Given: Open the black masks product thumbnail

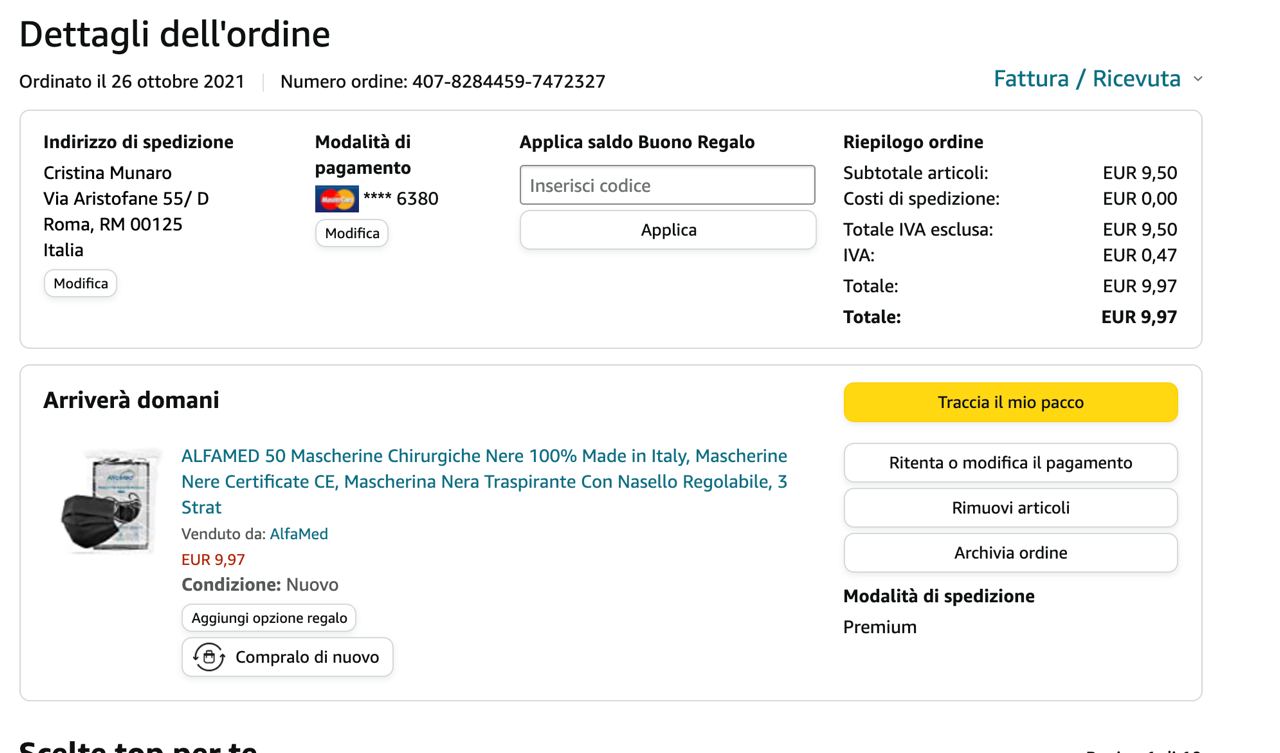Looking at the screenshot, I should pyautogui.click(x=108, y=500).
